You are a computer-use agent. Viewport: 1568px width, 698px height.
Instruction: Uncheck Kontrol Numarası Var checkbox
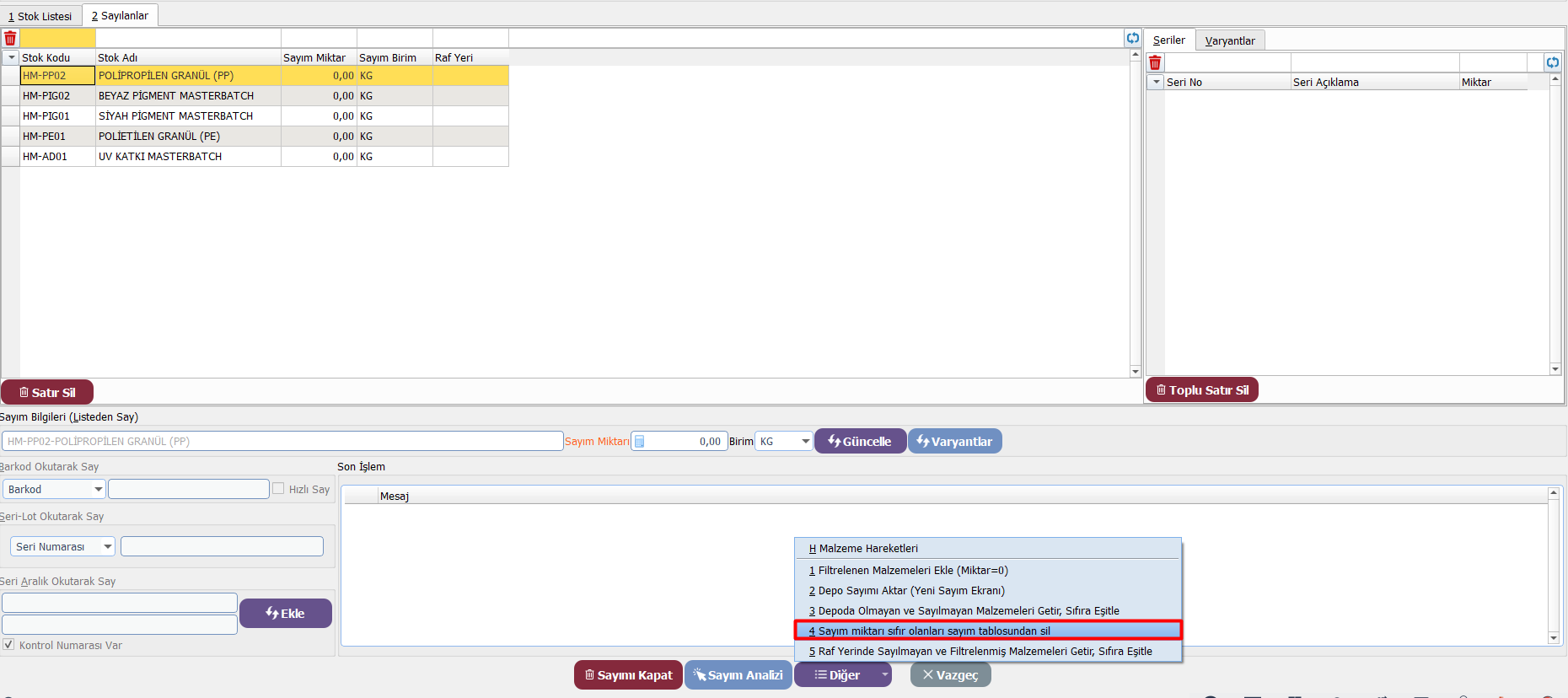tap(8, 645)
